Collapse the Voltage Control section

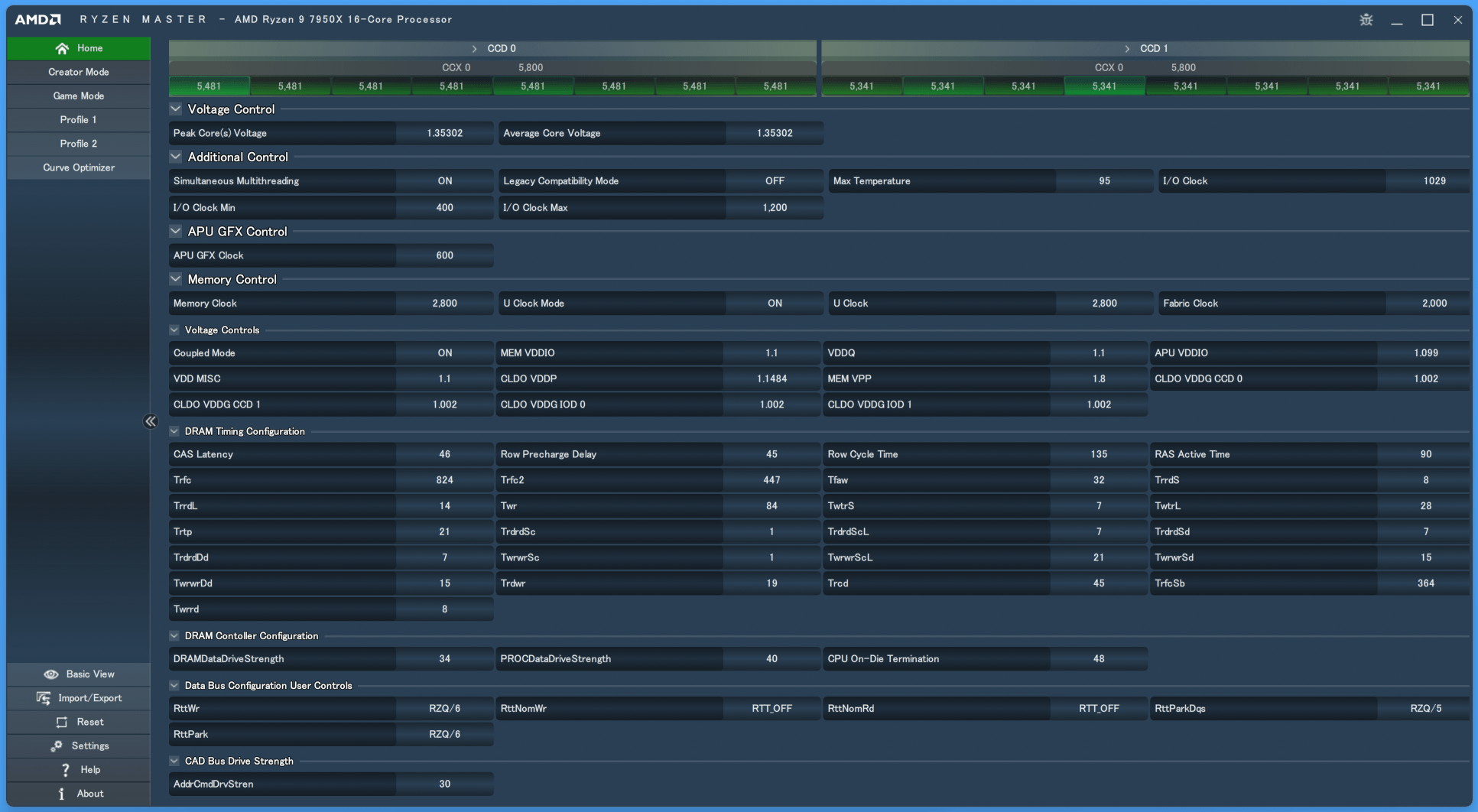point(176,109)
